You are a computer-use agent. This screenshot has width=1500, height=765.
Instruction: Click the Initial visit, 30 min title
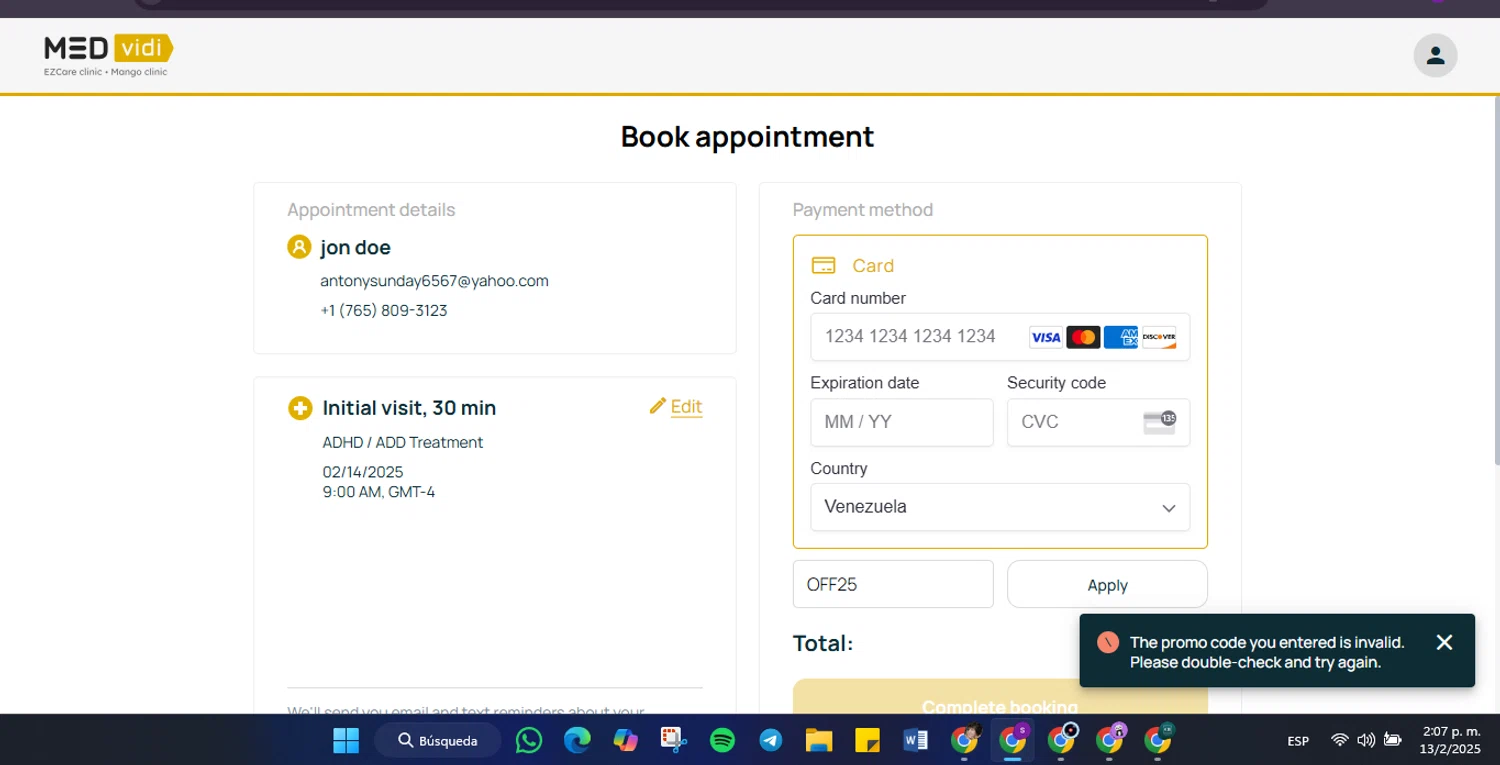409,408
